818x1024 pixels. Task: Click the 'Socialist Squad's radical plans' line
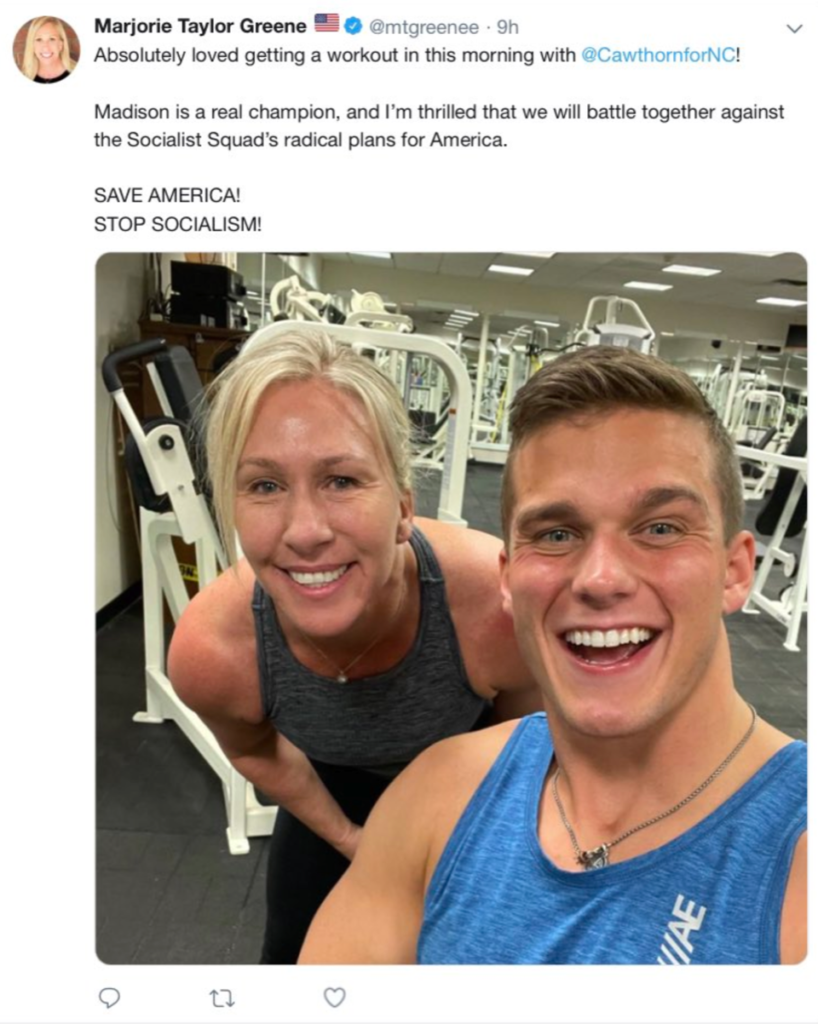[x=300, y=140]
